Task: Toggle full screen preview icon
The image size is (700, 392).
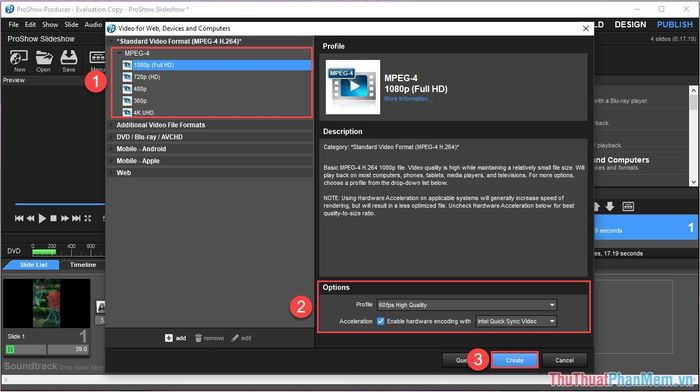Action: (88, 218)
